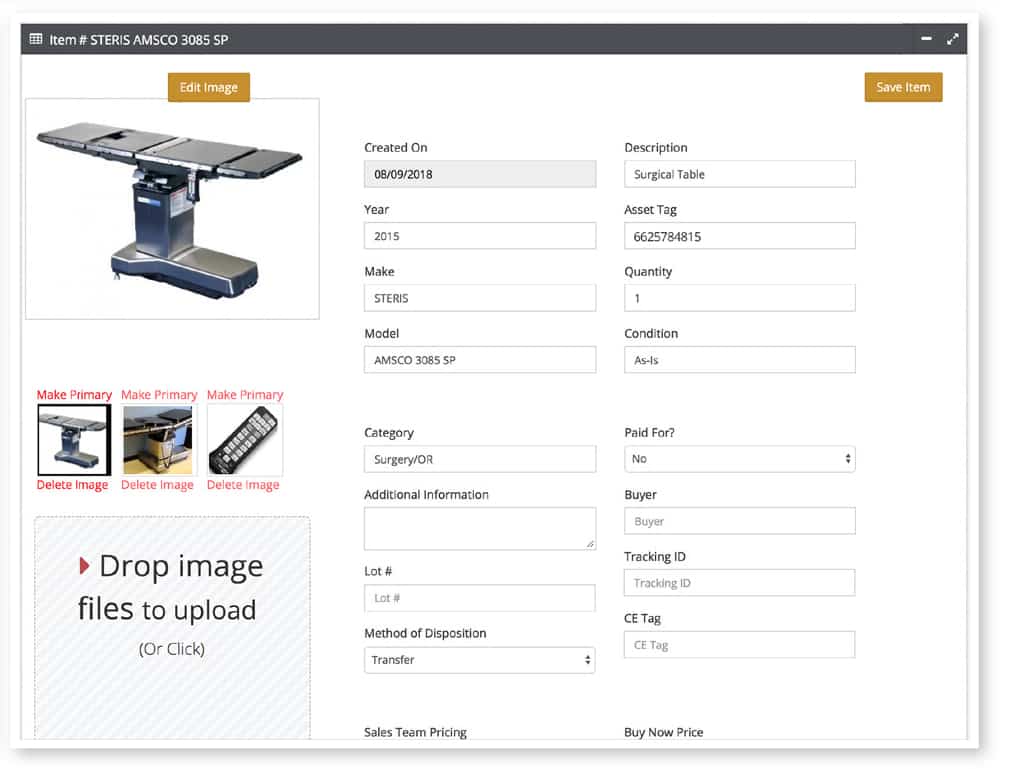Make the first table thumbnail primary
This screenshot has width=1009, height=769.
pos(74,394)
